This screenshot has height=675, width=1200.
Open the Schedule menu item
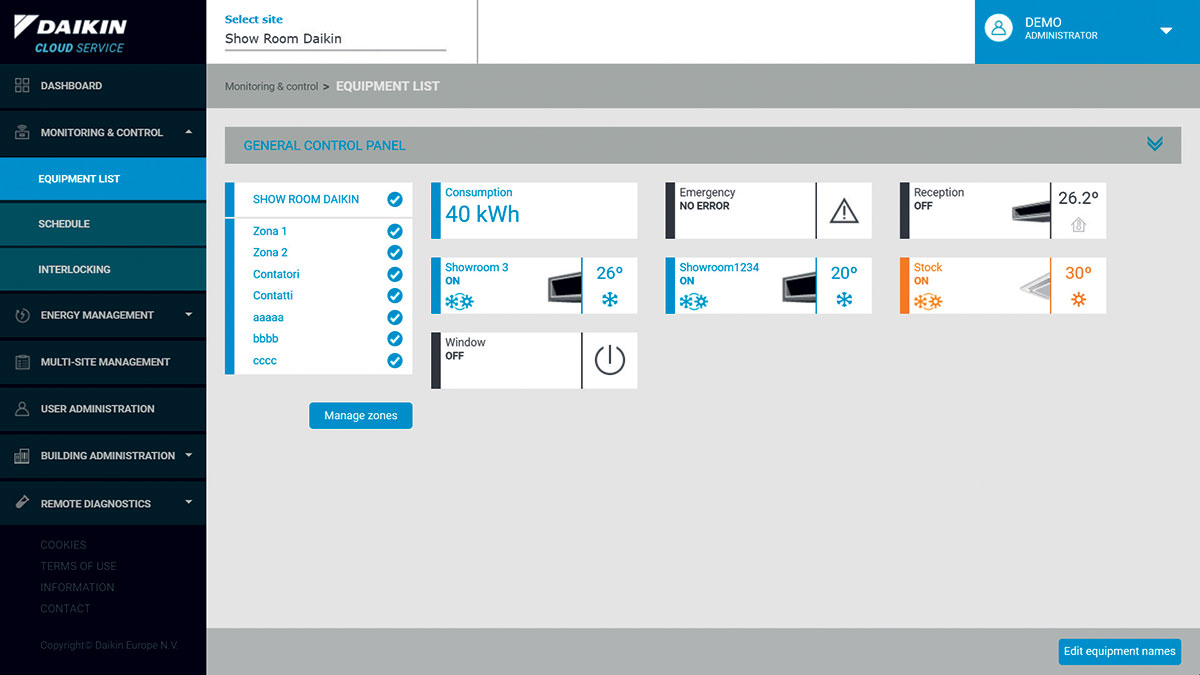pos(64,224)
